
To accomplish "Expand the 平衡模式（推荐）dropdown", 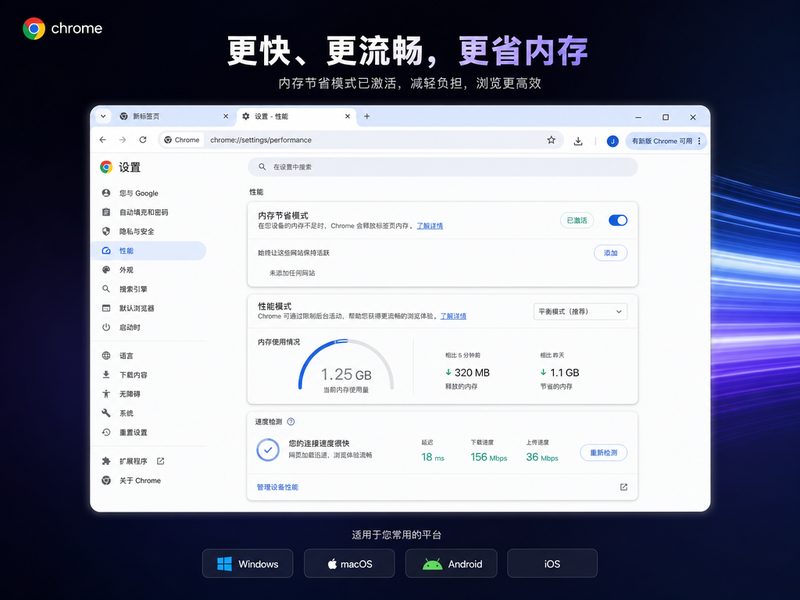I will 581,311.
